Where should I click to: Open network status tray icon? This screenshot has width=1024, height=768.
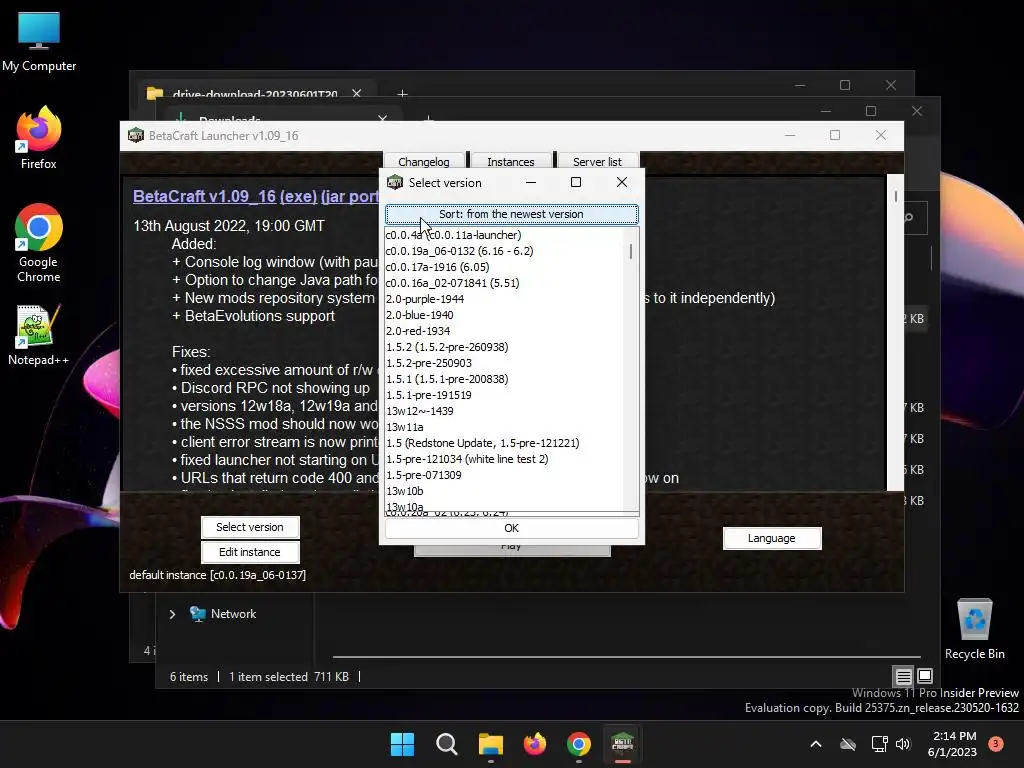tap(879, 744)
